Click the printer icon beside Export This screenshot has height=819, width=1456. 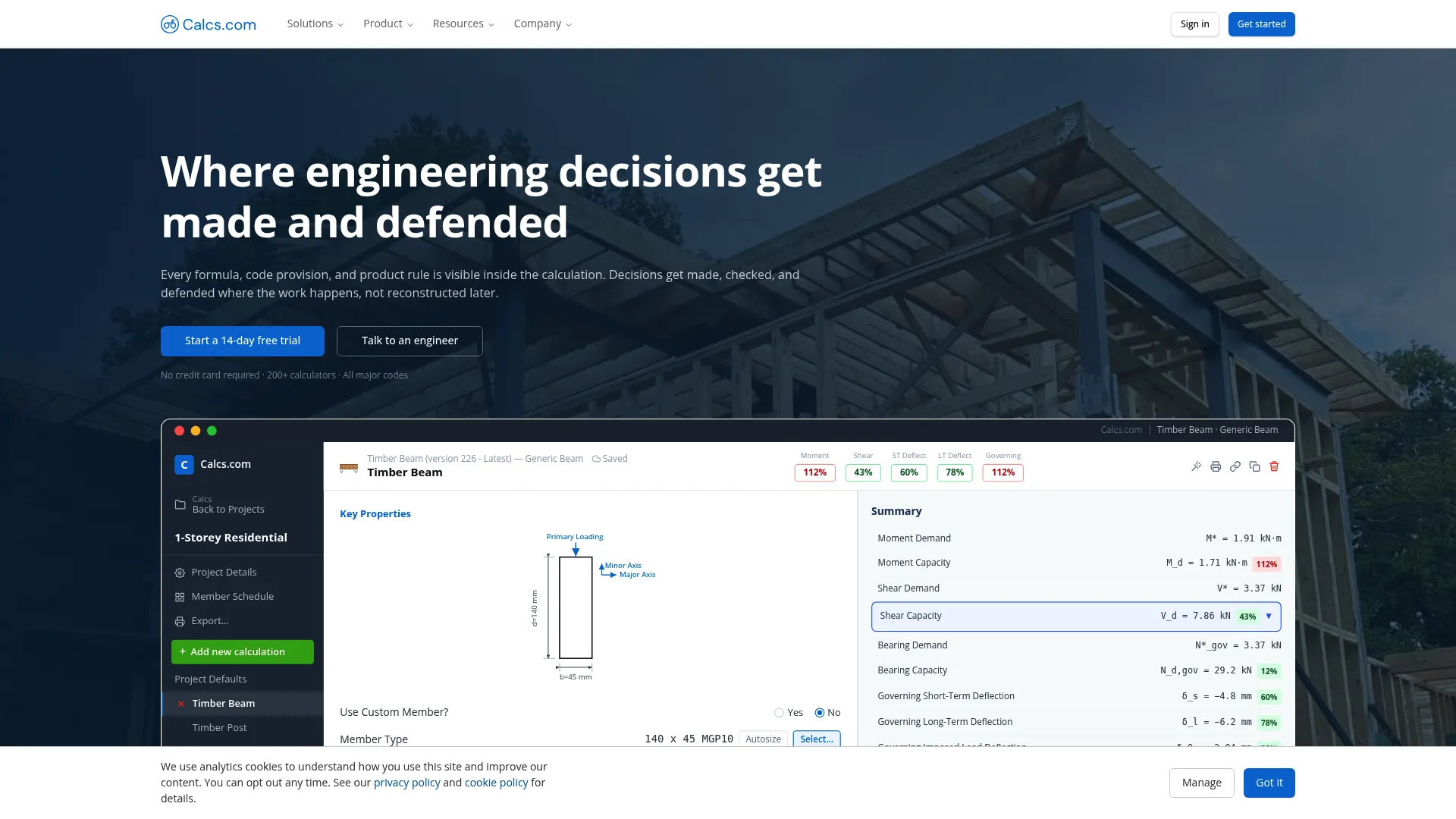click(180, 621)
